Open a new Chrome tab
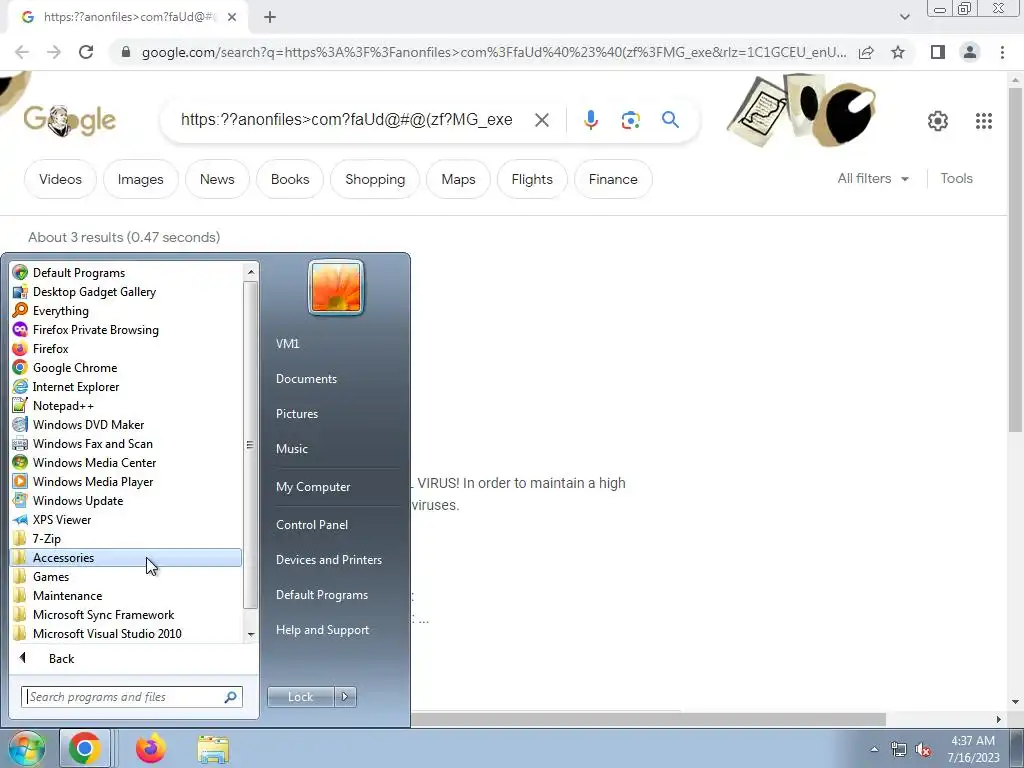Screen dimensions: 1024x768 270,18
